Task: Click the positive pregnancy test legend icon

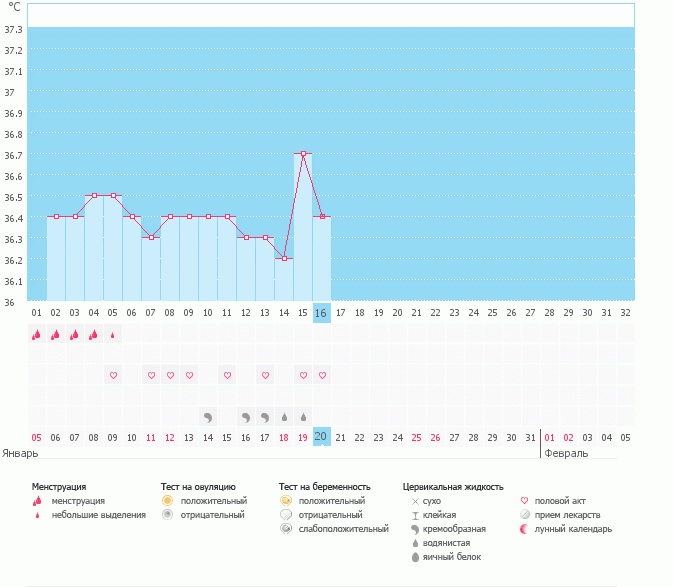Action: [286, 500]
